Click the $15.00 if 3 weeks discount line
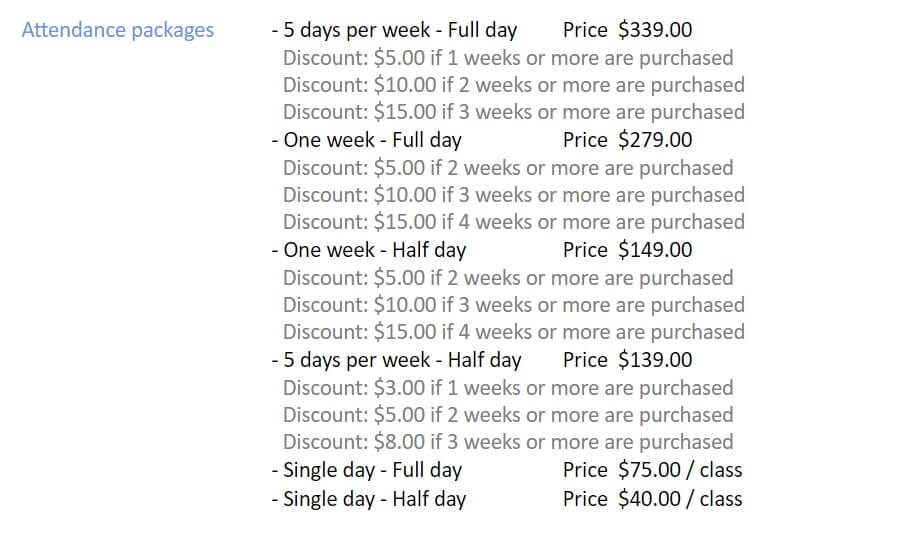 [514, 112]
